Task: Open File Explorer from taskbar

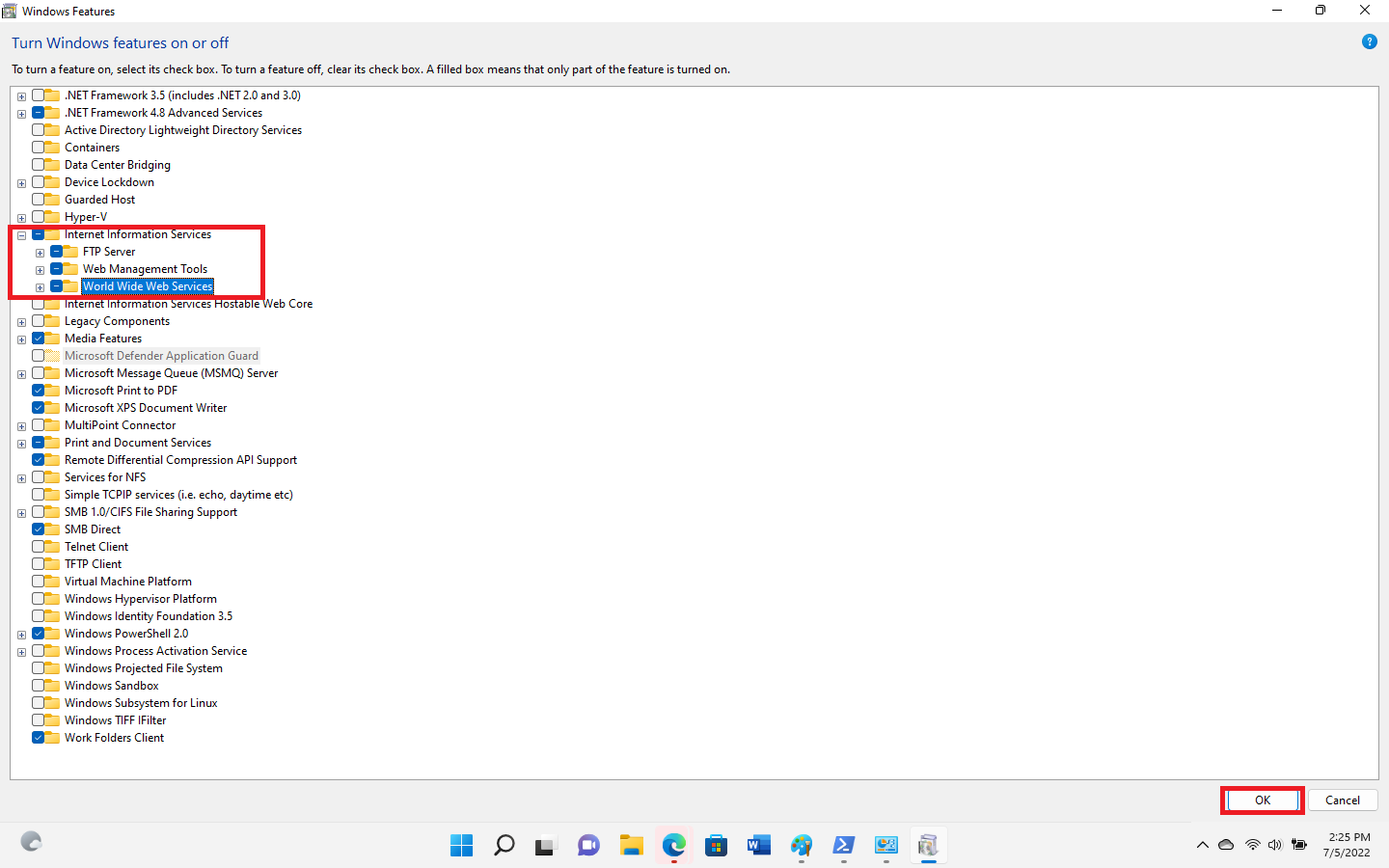Action: point(631,846)
